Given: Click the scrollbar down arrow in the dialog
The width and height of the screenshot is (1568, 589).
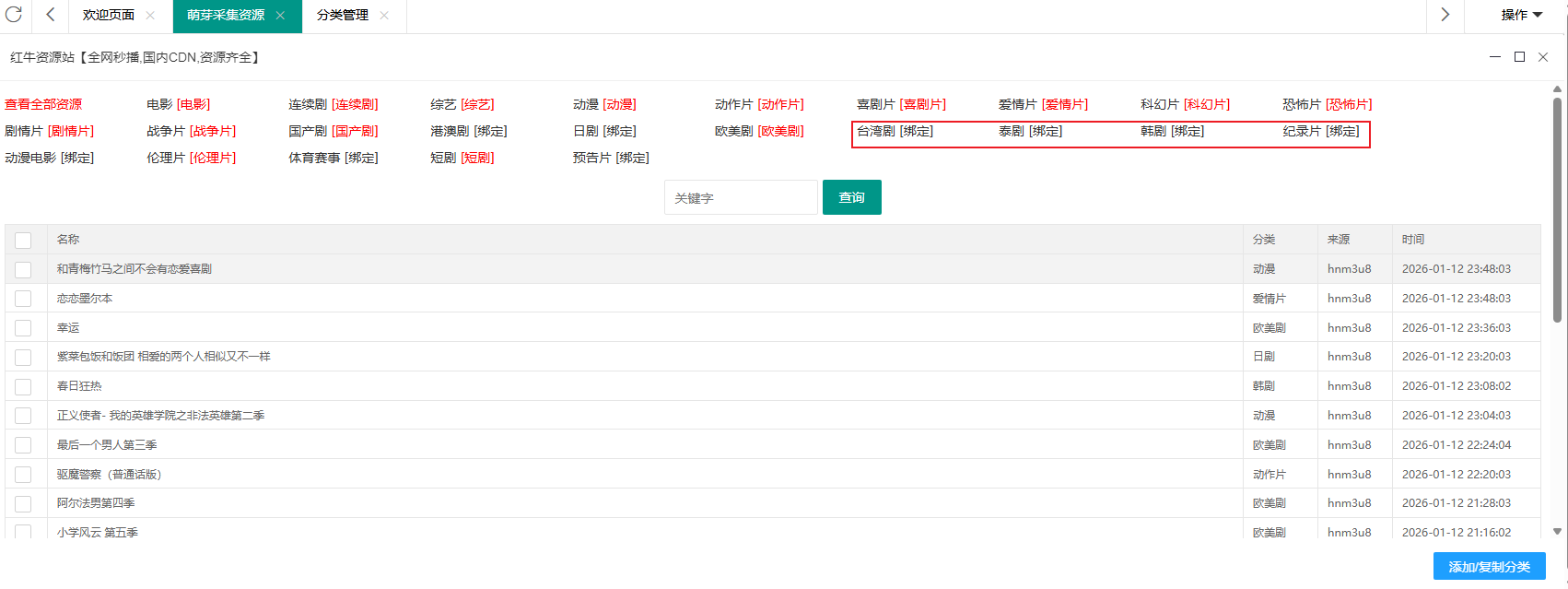Looking at the screenshot, I should click(x=1557, y=531).
